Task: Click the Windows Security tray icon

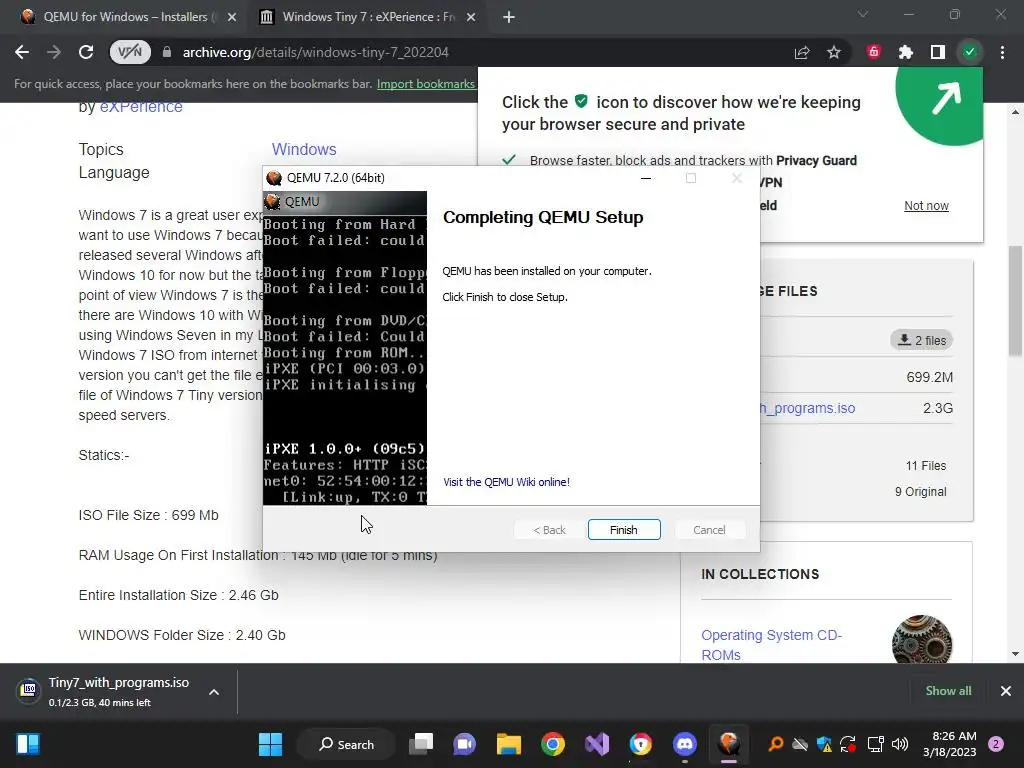Action: pyautogui.click(x=824, y=744)
